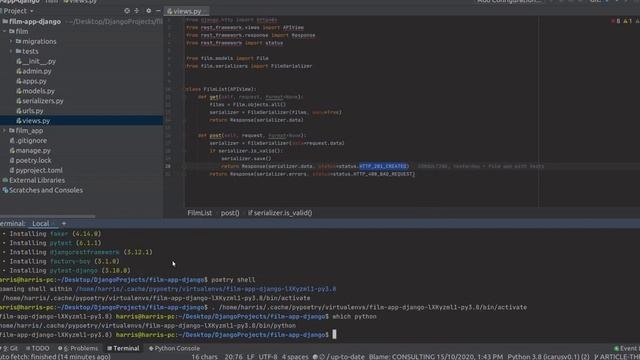This screenshot has height=360, width=640.
Task: Add new terminal session with plus
Action: pyautogui.click(x=64, y=224)
